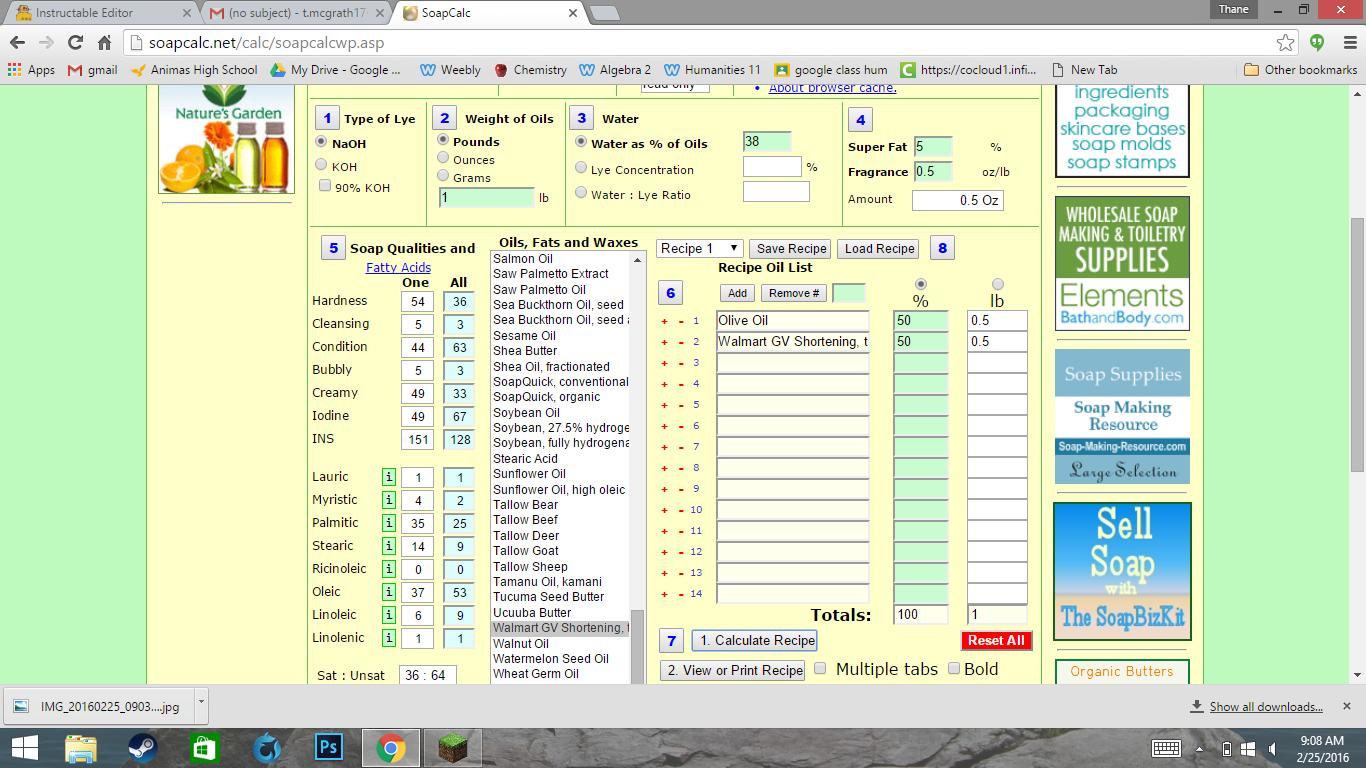1366x768 pixels.
Task: Click the green info icon next to Oleic
Action: [389, 592]
